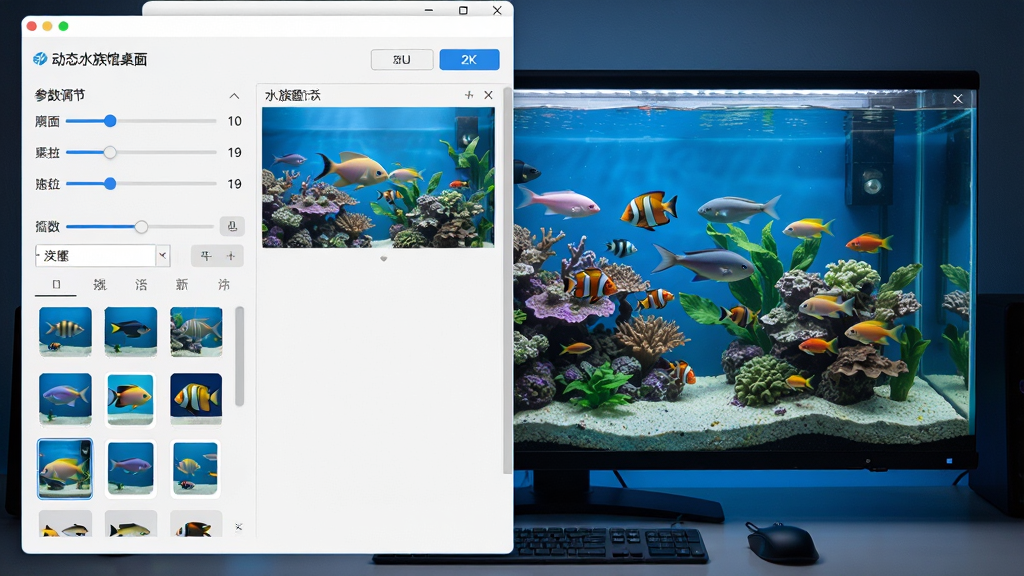The width and height of the screenshot is (1024, 576).
Task: Open the dropdown box above the tabs
Action: (103, 256)
